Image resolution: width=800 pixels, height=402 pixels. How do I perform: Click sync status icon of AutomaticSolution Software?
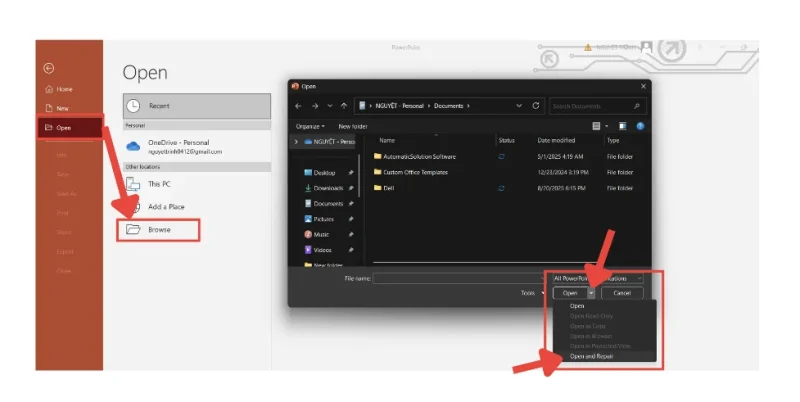[502, 157]
